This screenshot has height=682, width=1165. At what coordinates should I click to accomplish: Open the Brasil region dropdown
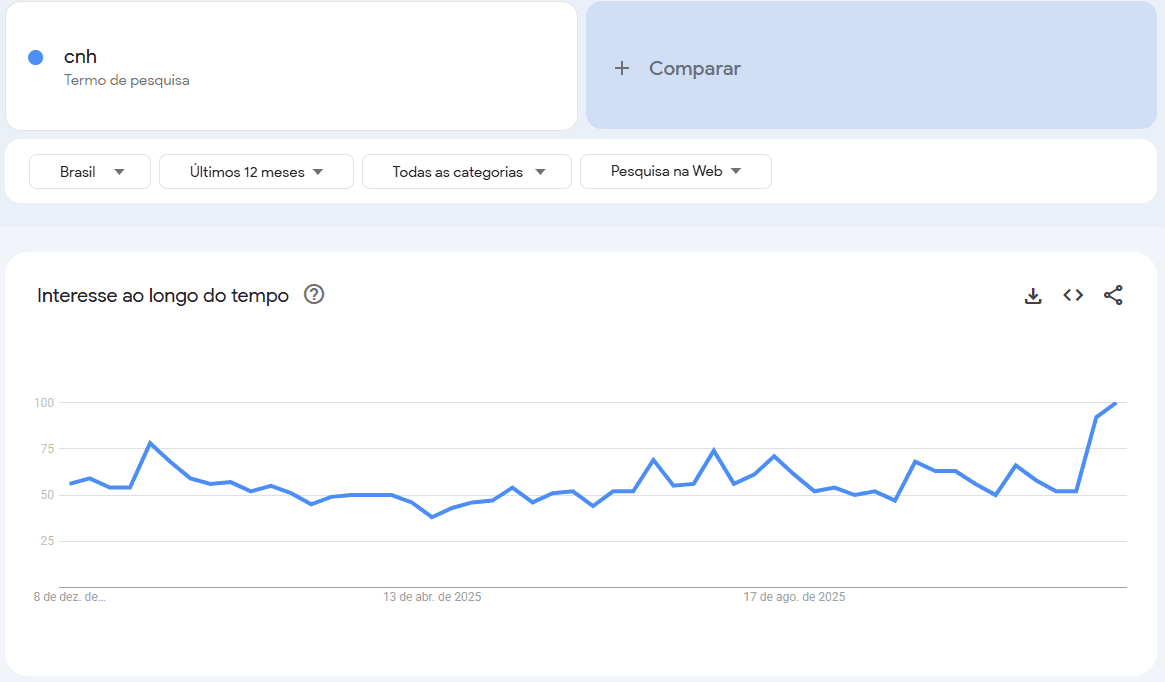(x=90, y=172)
